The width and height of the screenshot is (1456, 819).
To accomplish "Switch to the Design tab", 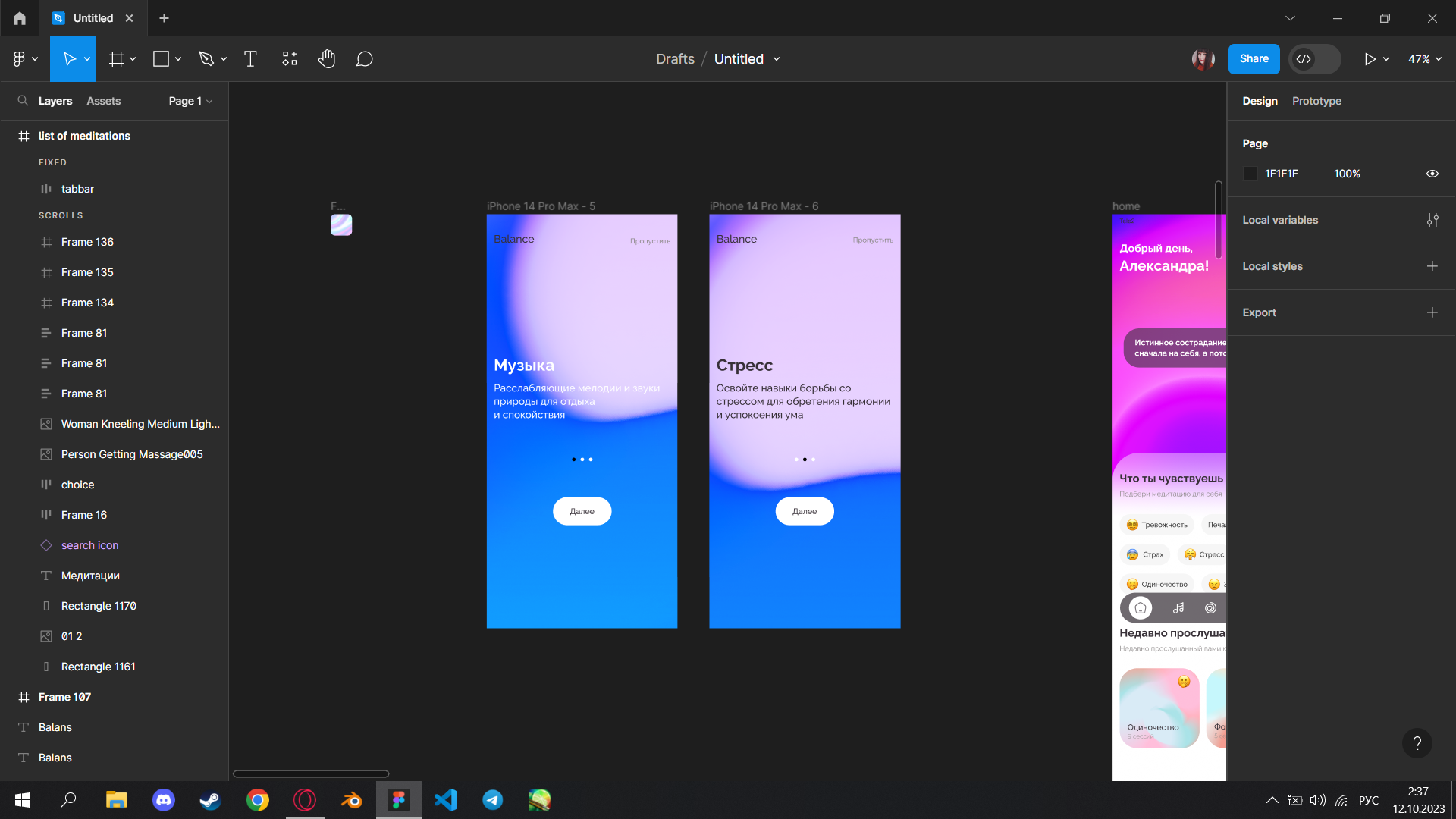I will click(x=1260, y=101).
